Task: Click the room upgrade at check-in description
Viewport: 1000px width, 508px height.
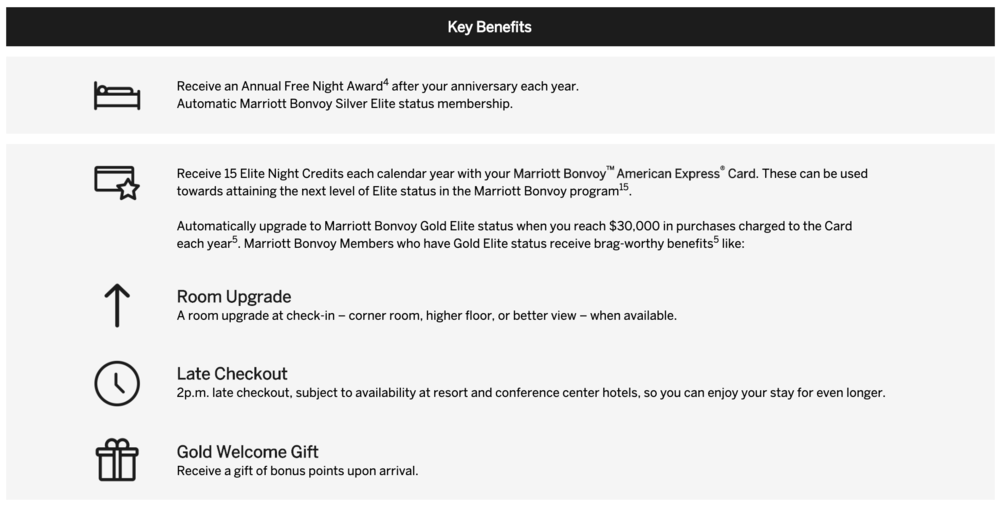Action: [x=426, y=316]
